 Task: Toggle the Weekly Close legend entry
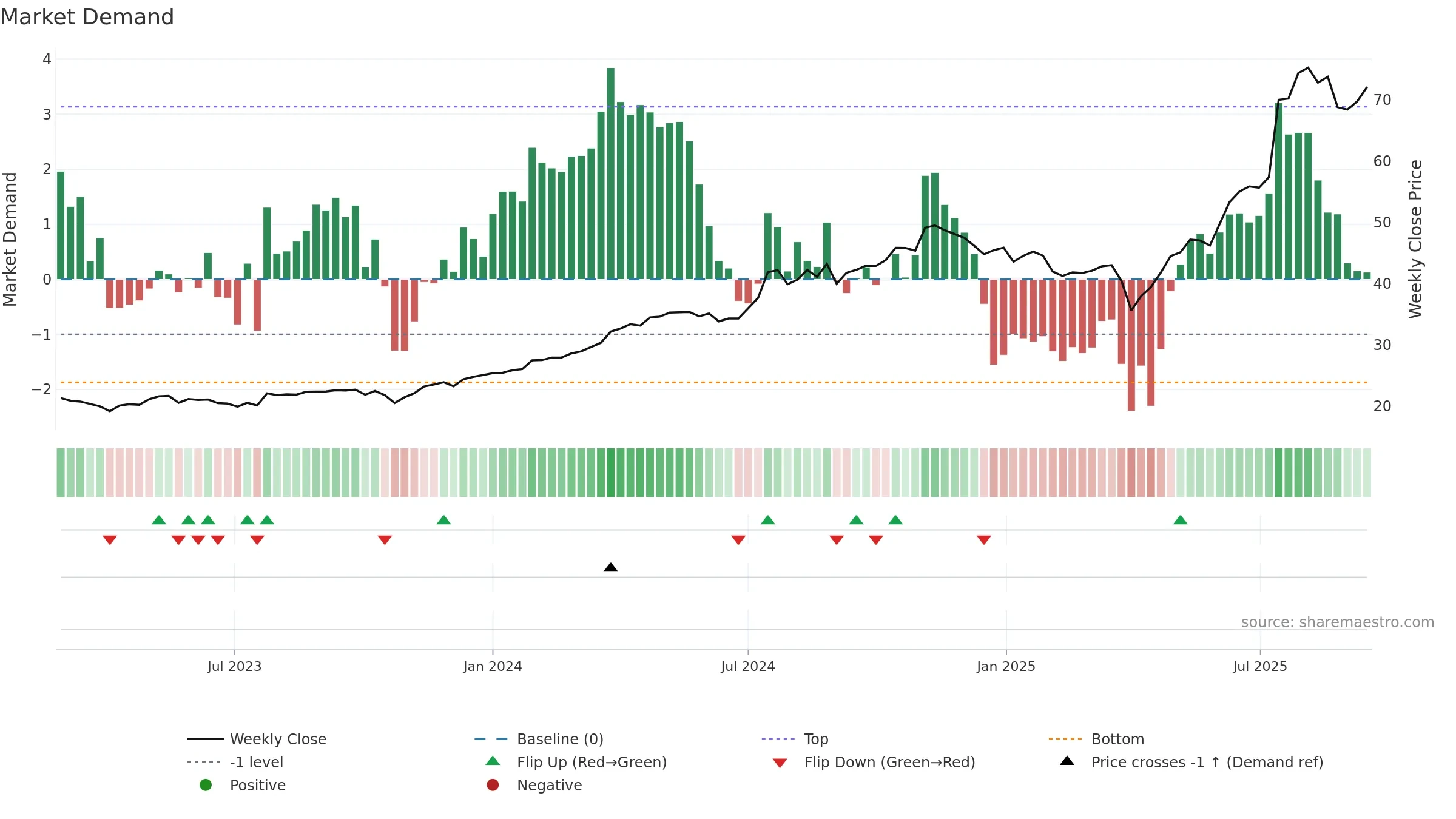coord(257,739)
